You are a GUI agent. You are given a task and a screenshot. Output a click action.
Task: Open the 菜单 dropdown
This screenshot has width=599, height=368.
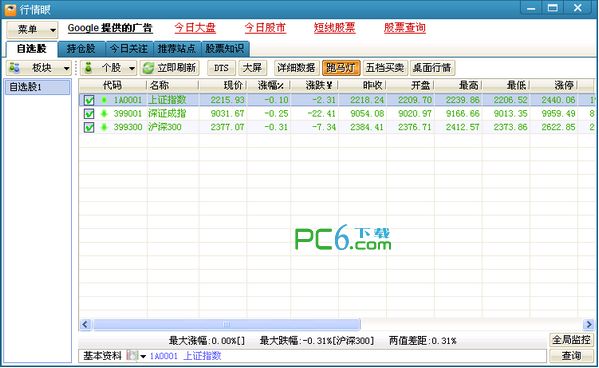click(x=32, y=29)
